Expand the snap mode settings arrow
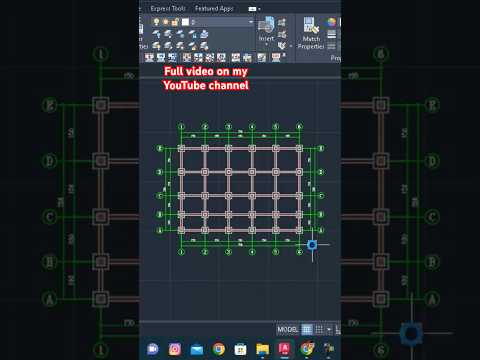 click(329, 330)
